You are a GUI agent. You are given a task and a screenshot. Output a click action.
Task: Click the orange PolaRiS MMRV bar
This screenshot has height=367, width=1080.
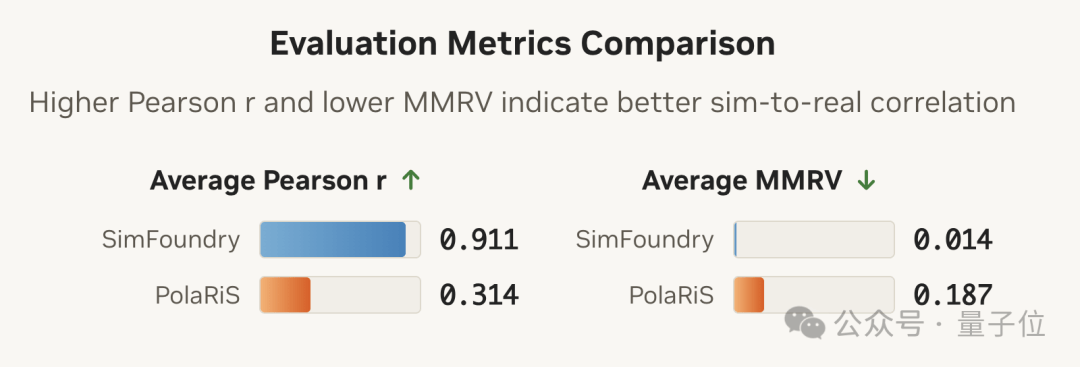tap(749, 295)
